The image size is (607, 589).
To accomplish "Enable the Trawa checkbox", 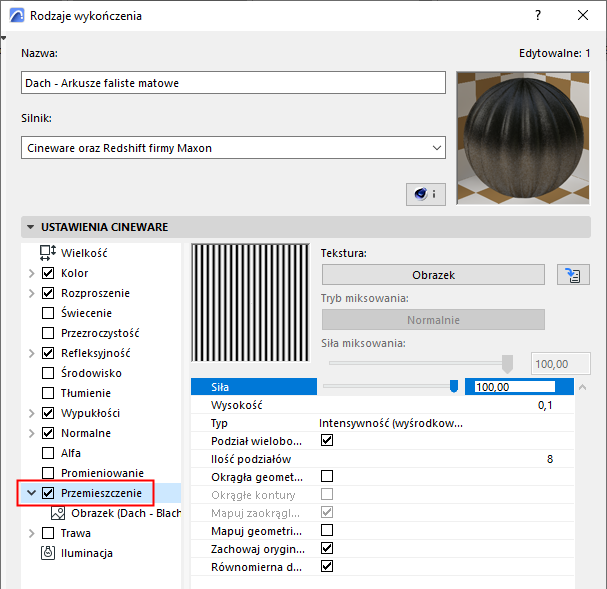I will [48, 533].
